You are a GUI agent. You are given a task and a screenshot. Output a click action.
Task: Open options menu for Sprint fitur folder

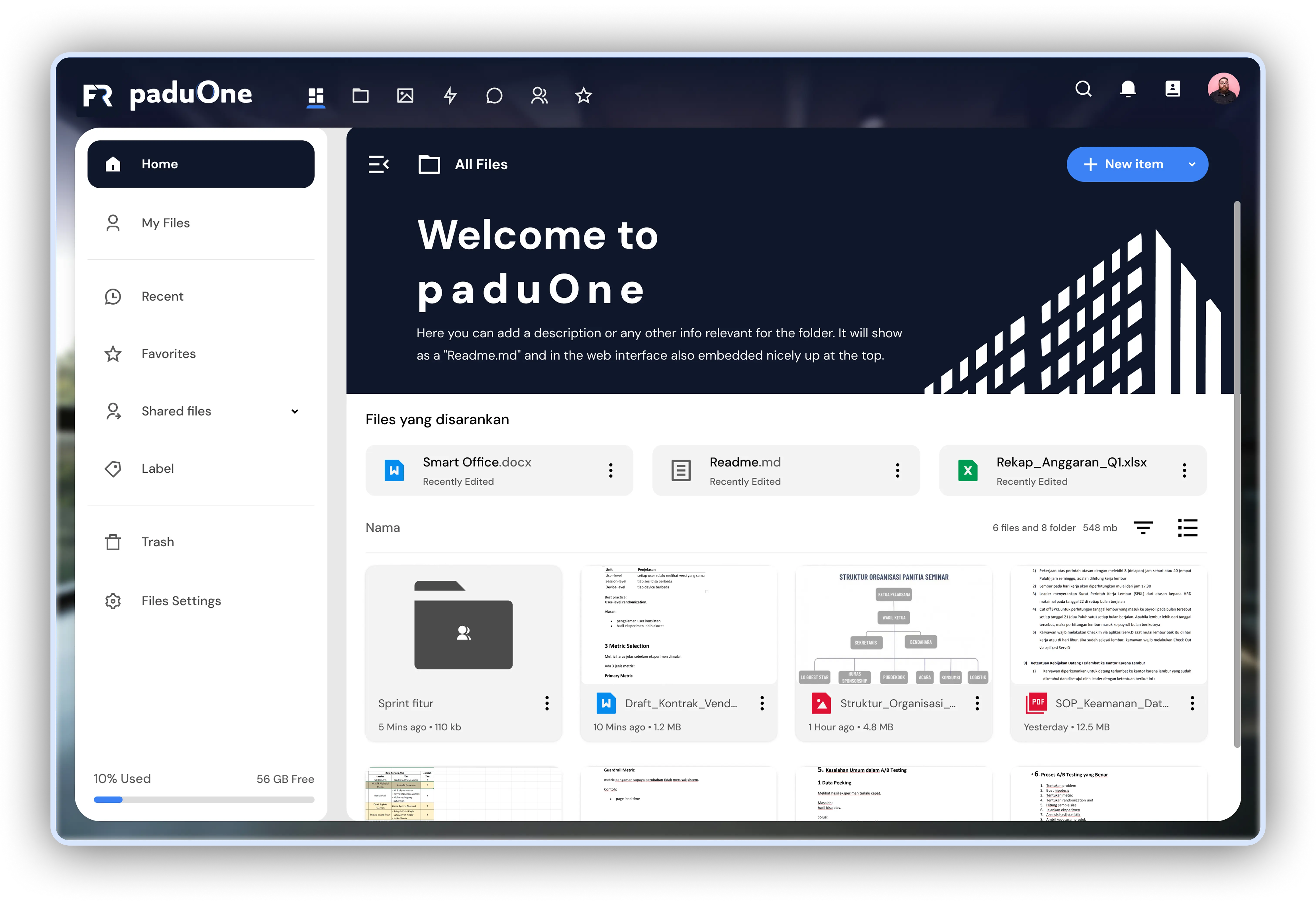pos(547,703)
